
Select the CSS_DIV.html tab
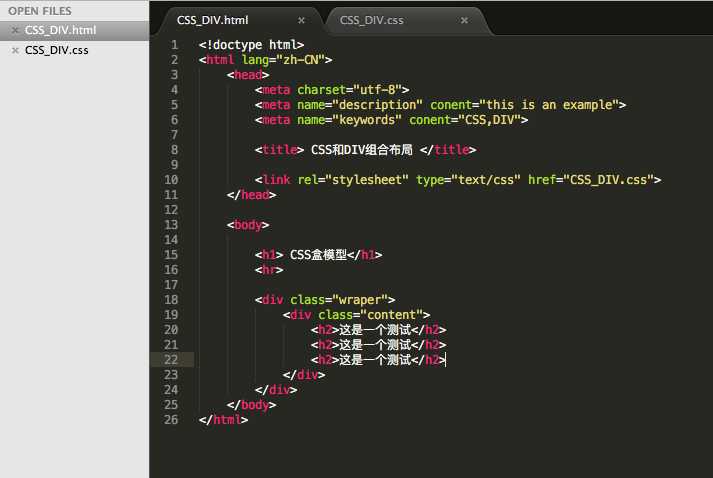click(x=212, y=20)
